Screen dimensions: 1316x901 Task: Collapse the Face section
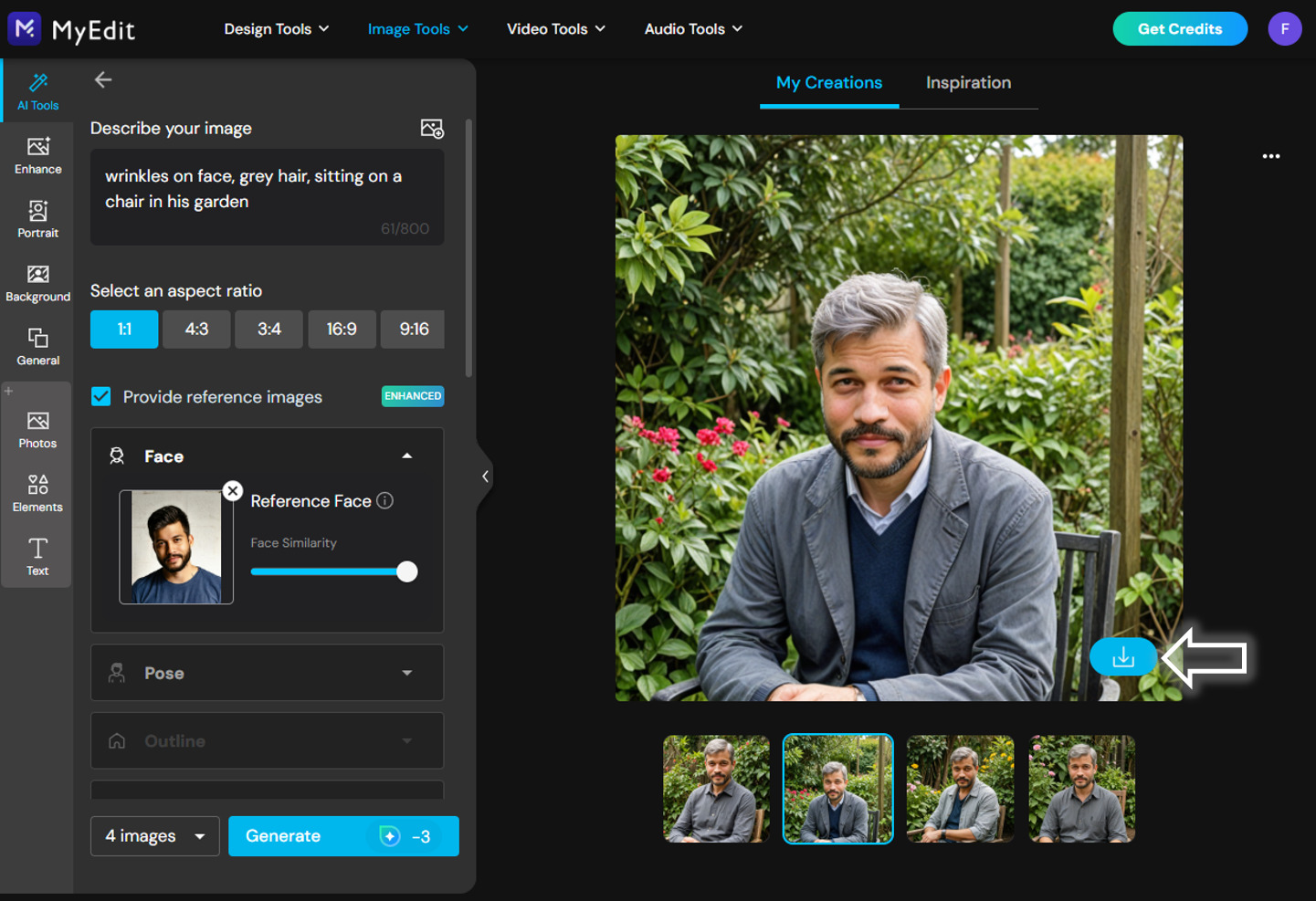pyautogui.click(x=407, y=456)
